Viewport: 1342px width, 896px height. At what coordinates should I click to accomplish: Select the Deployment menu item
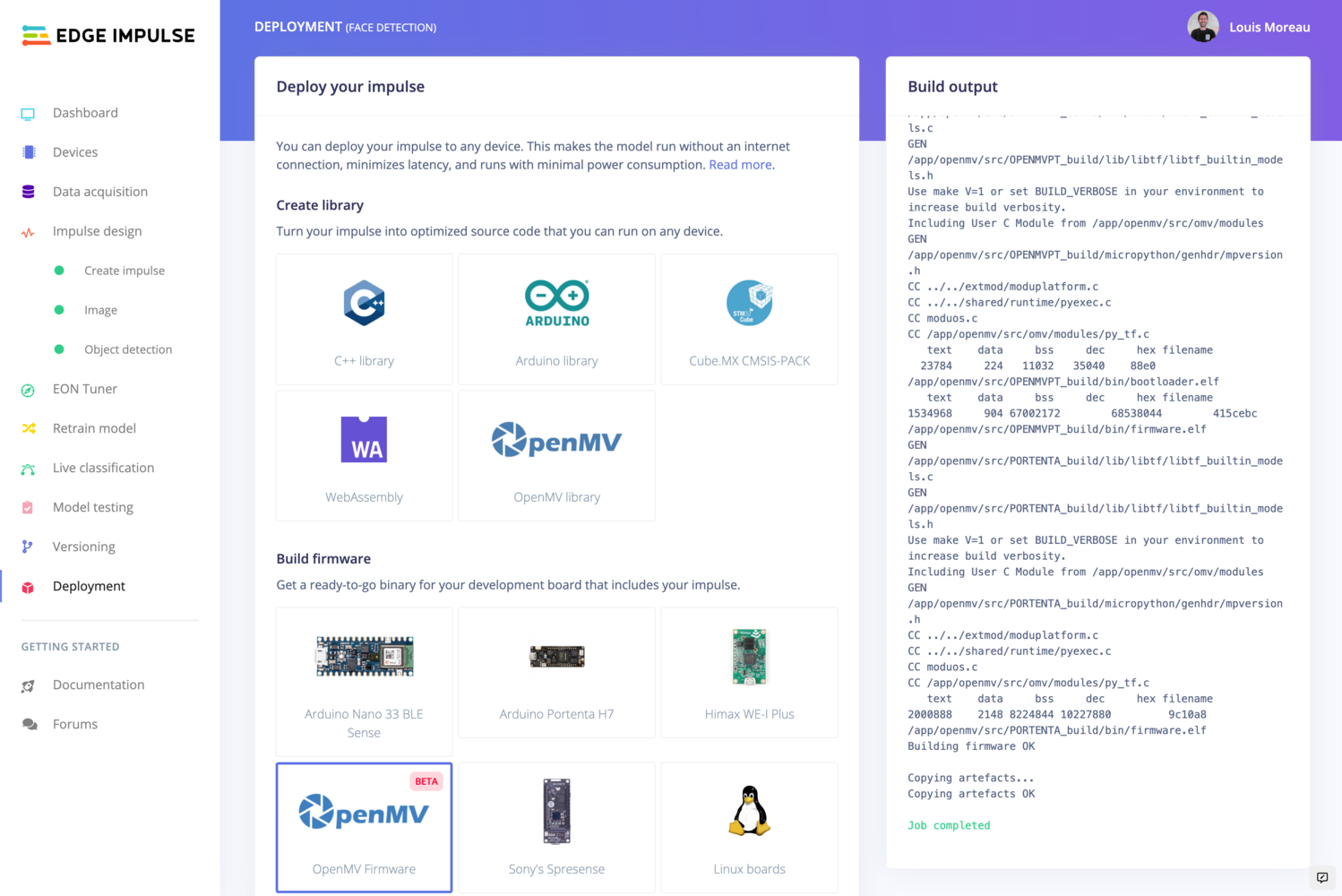click(x=89, y=586)
